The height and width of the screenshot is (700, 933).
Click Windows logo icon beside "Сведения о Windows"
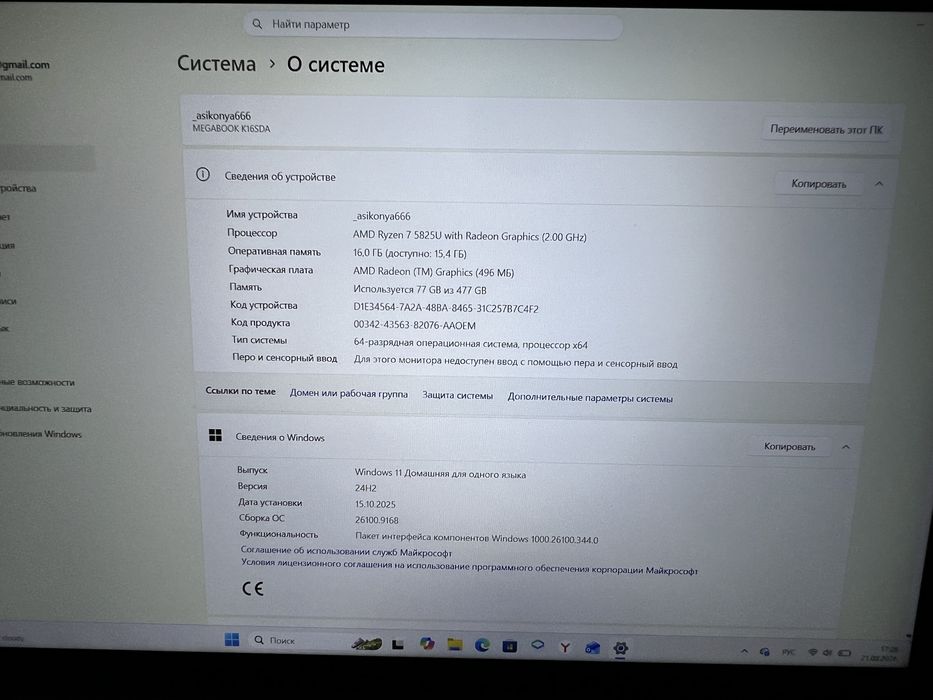pyautogui.click(x=215, y=435)
